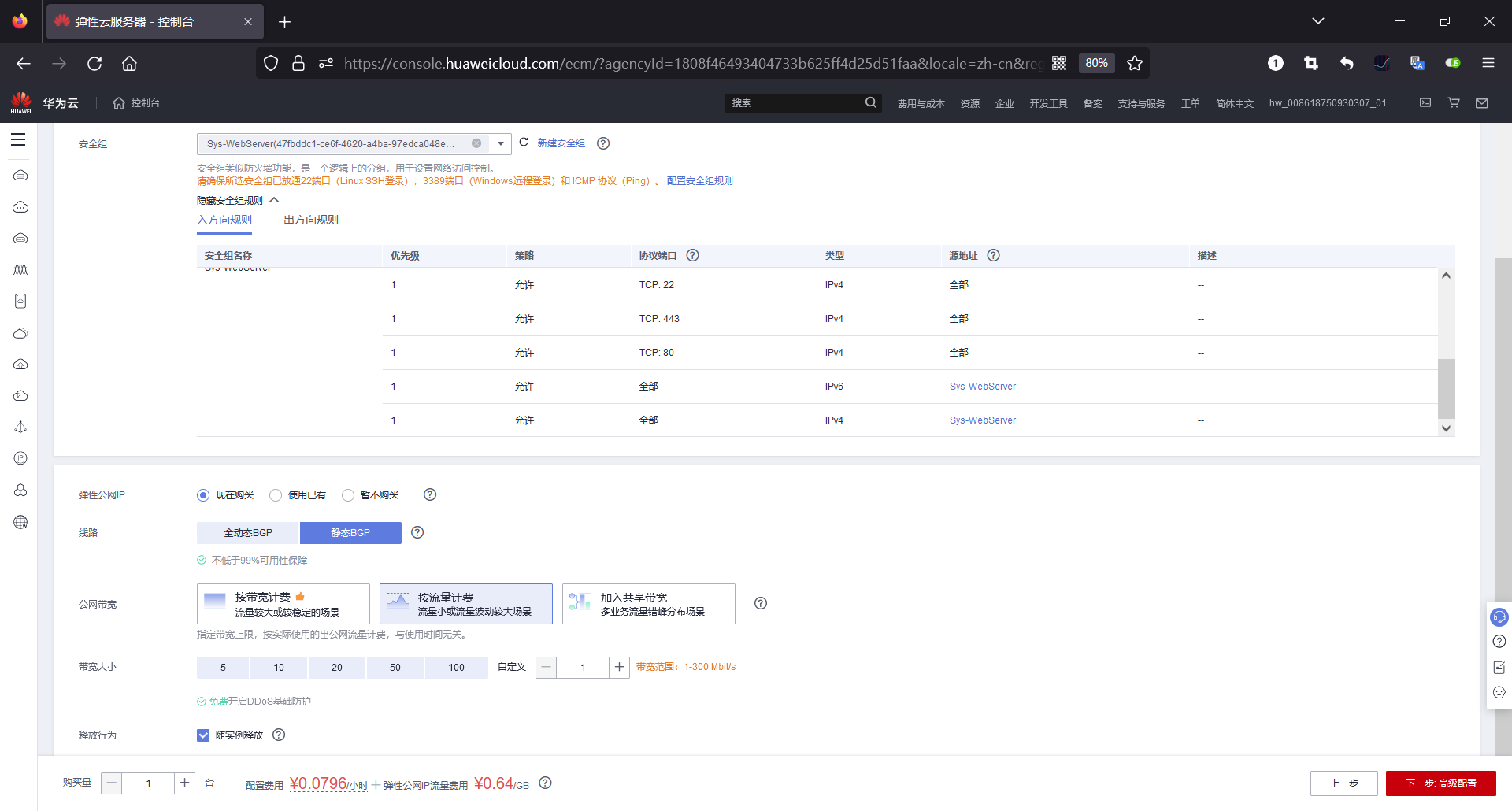Open the 企业 menu item
This screenshot has height=811, width=1512.
(1004, 103)
